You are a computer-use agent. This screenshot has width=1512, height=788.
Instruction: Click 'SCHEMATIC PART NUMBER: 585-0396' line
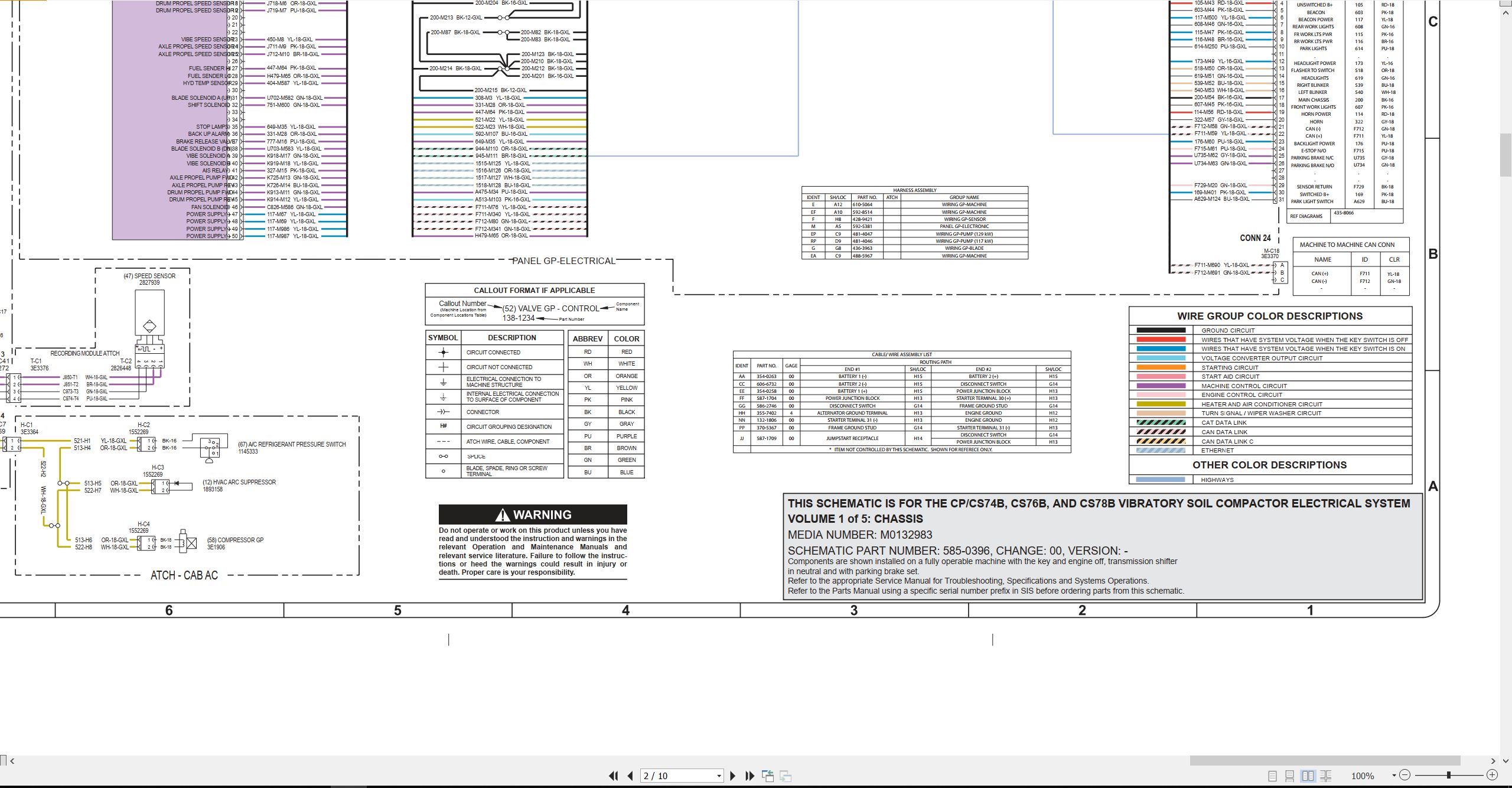(957, 551)
